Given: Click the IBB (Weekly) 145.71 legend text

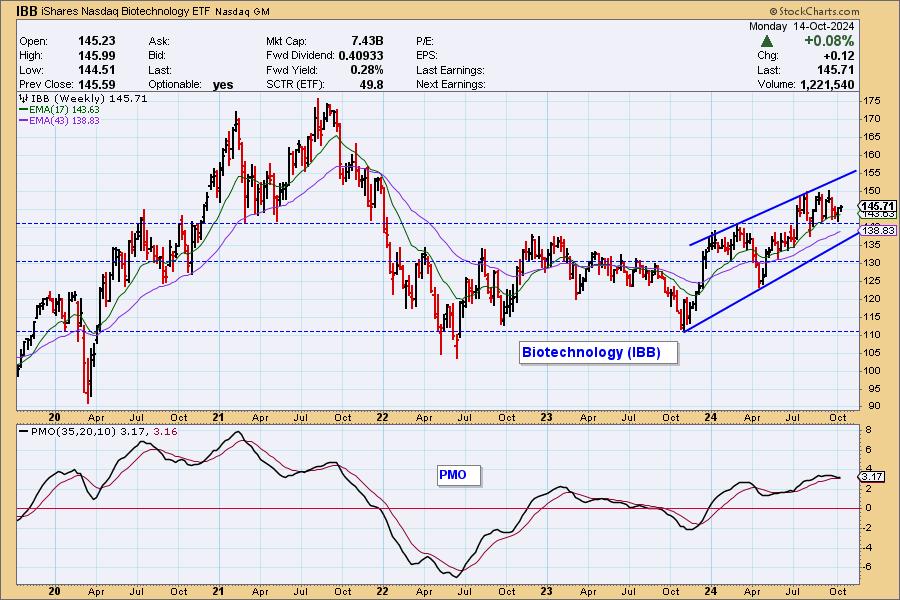Looking at the screenshot, I should pyautogui.click(x=89, y=99).
